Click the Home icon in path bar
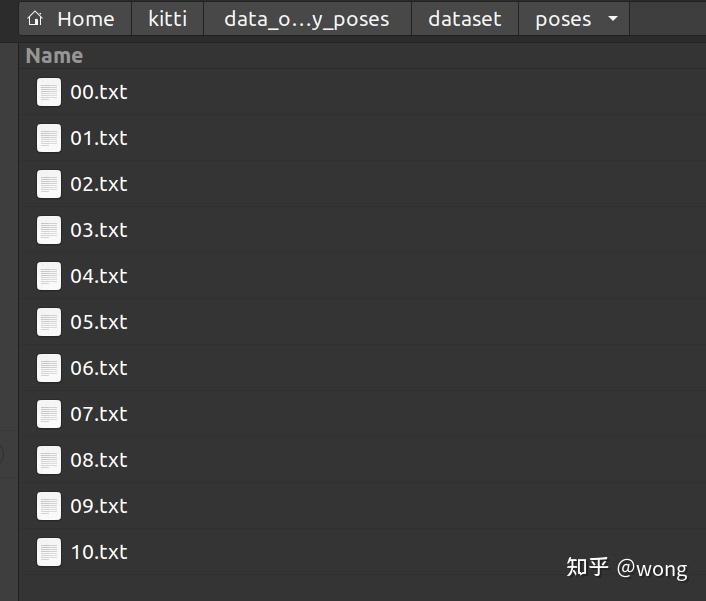The width and height of the screenshot is (706, 601). tap(36, 19)
